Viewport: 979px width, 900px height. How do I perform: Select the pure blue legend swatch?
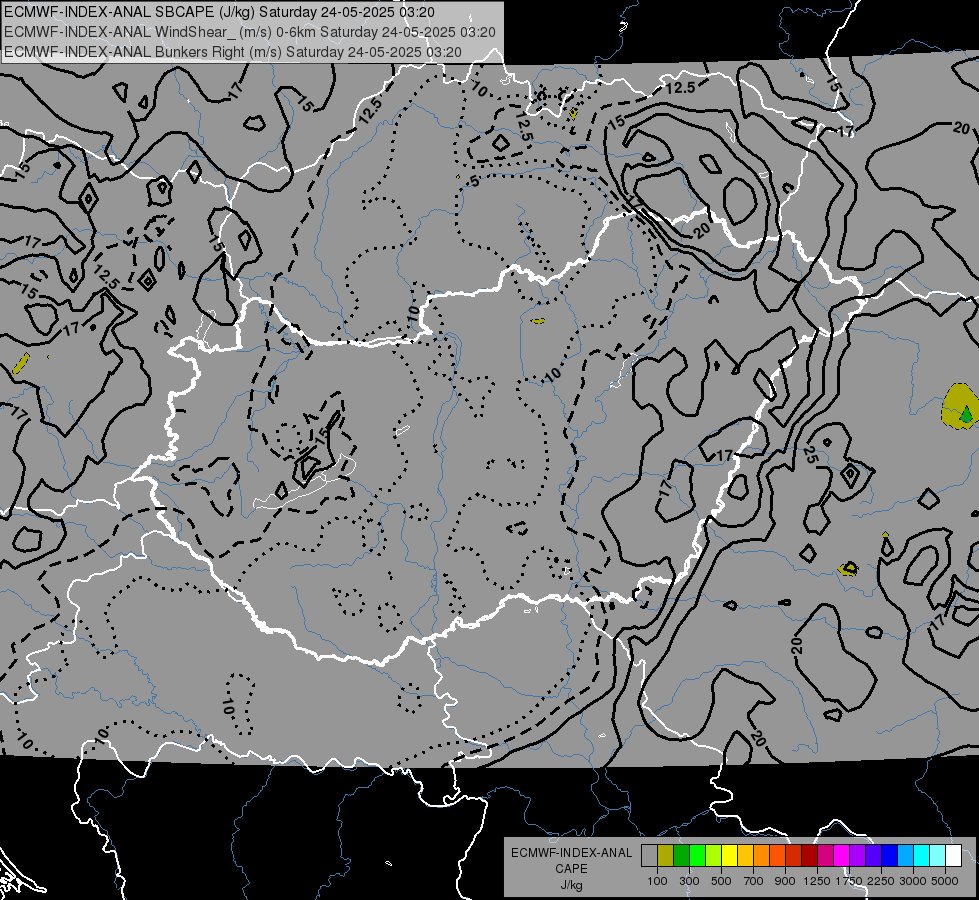pyautogui.click(x=890, y=856)
